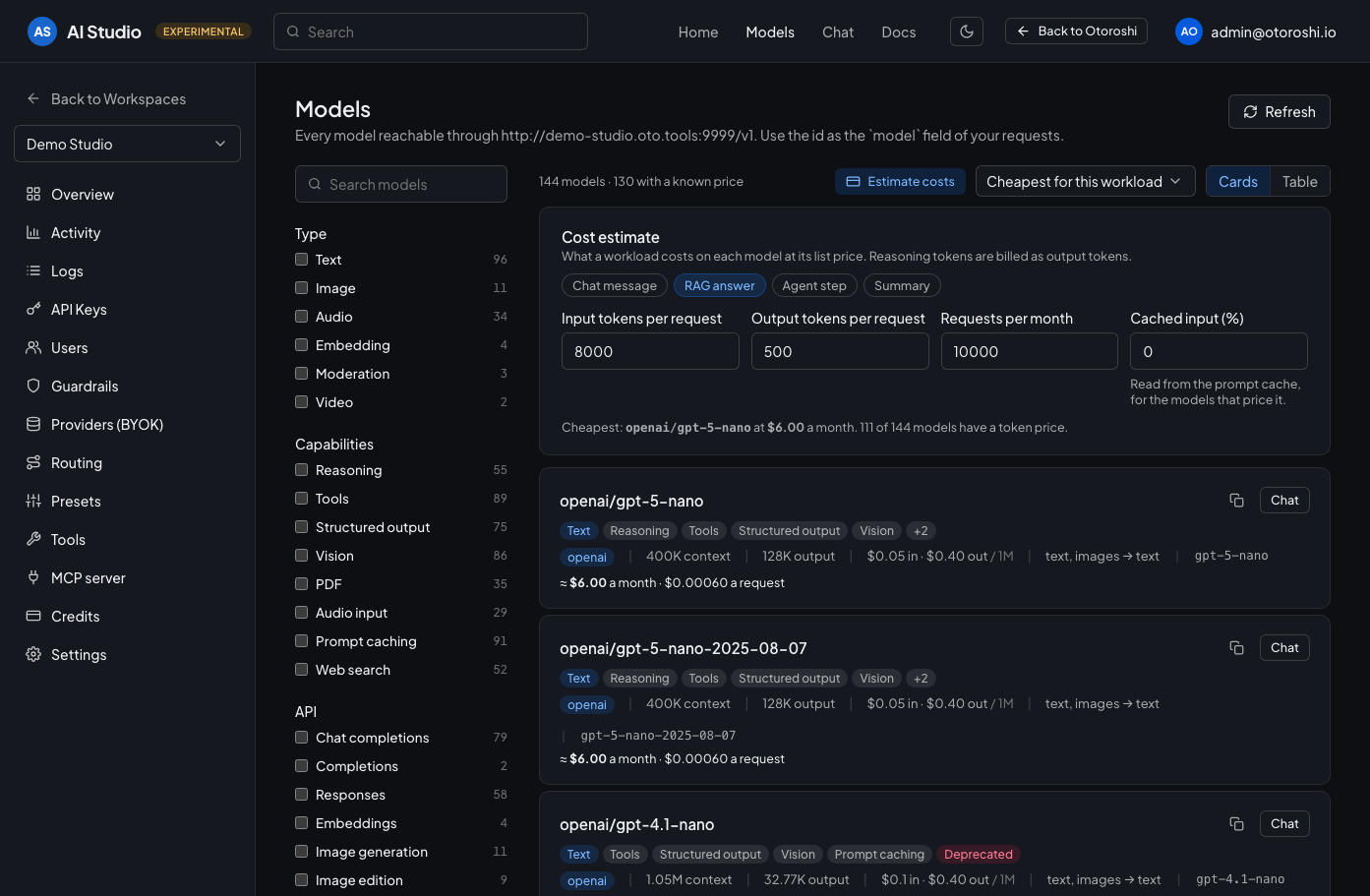Open the Demo Studio workspace dropdown
Viewport: 1370px width, 896px height.
point(128,144)
